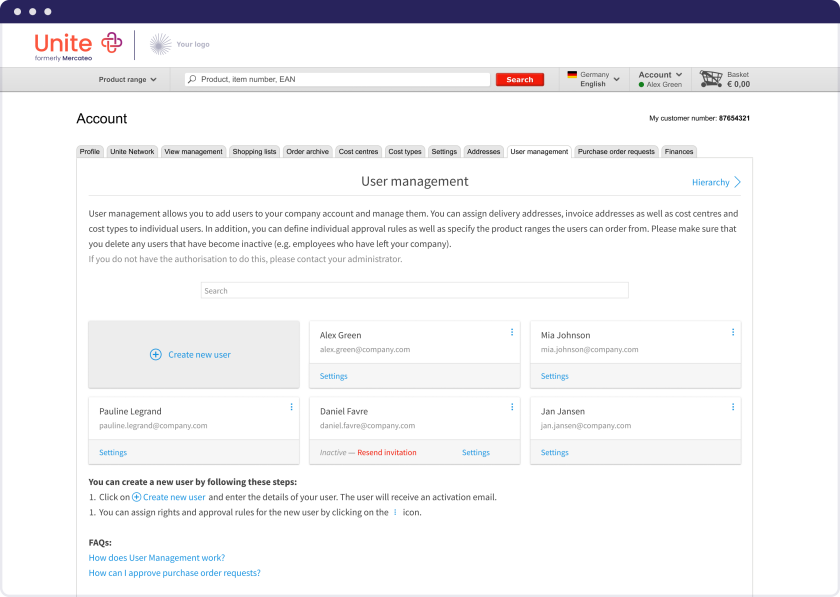Click the plus icon in Create new user tile
840x597 pixels.
click(155, 355)
